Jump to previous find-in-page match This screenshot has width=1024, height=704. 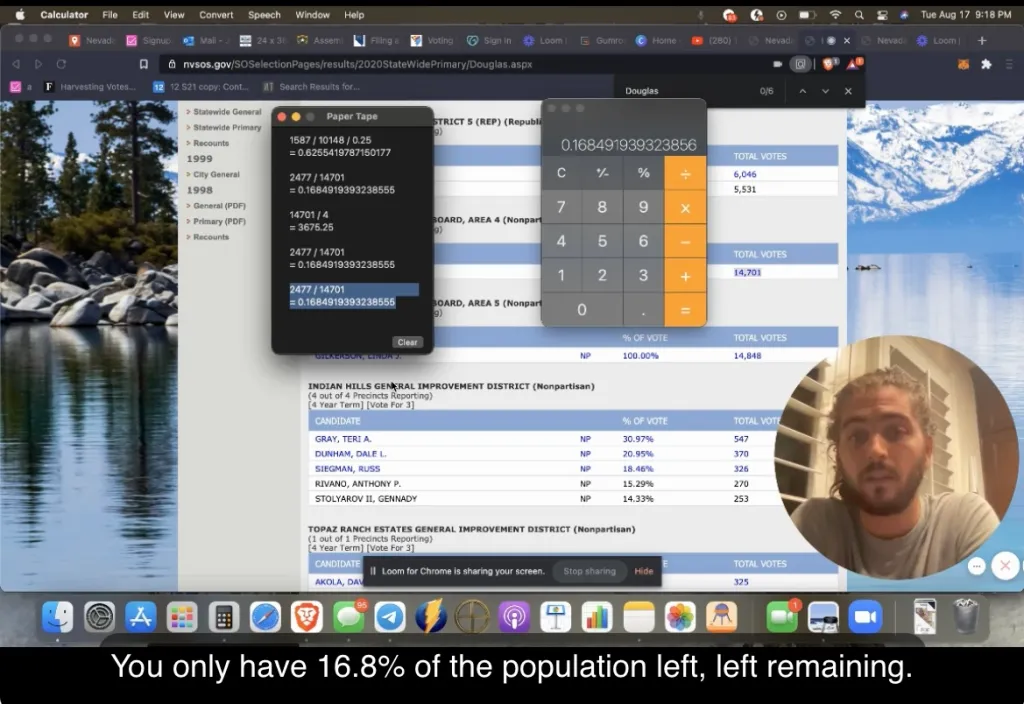click(x=803, y=91)
